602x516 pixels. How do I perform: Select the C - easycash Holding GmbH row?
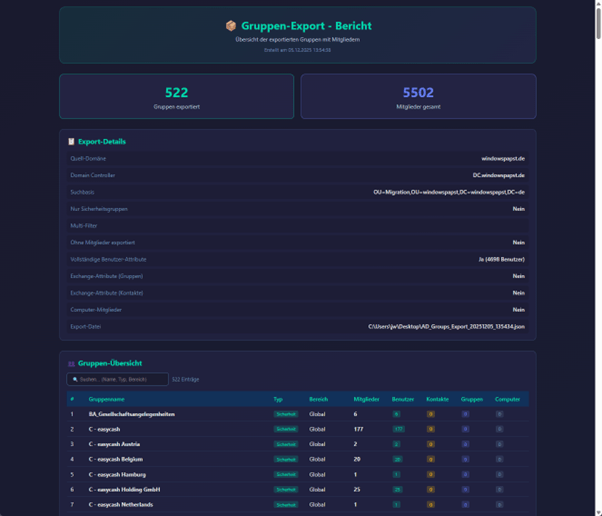coord(131,490)
